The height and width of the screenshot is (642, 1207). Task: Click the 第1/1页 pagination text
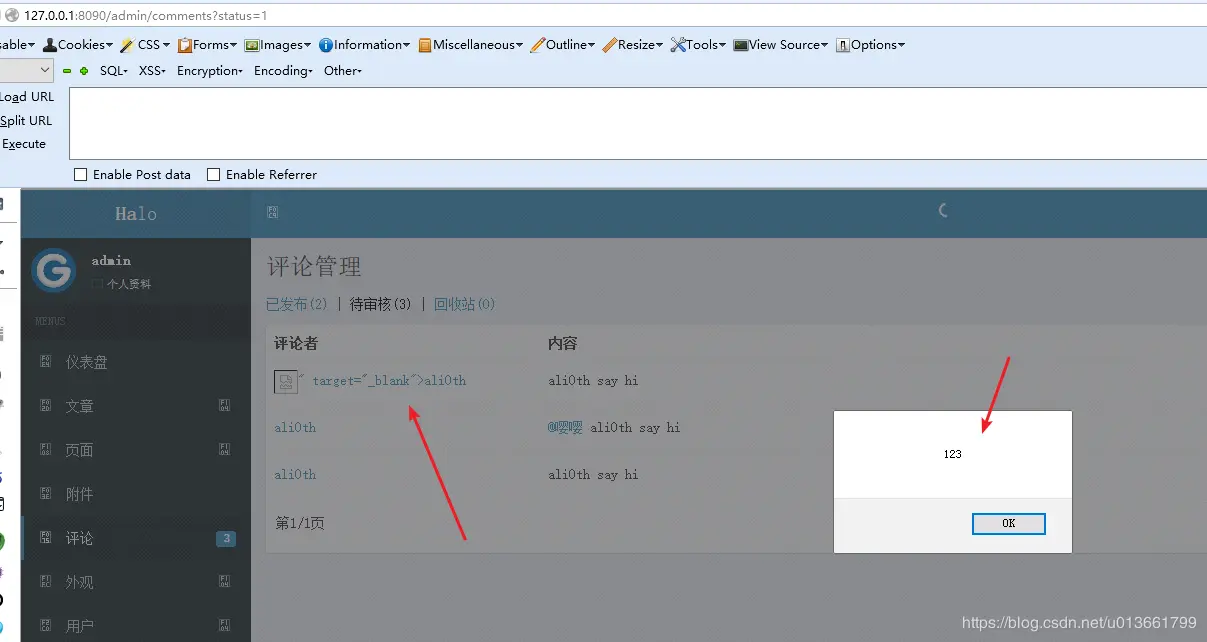point(300,522)
